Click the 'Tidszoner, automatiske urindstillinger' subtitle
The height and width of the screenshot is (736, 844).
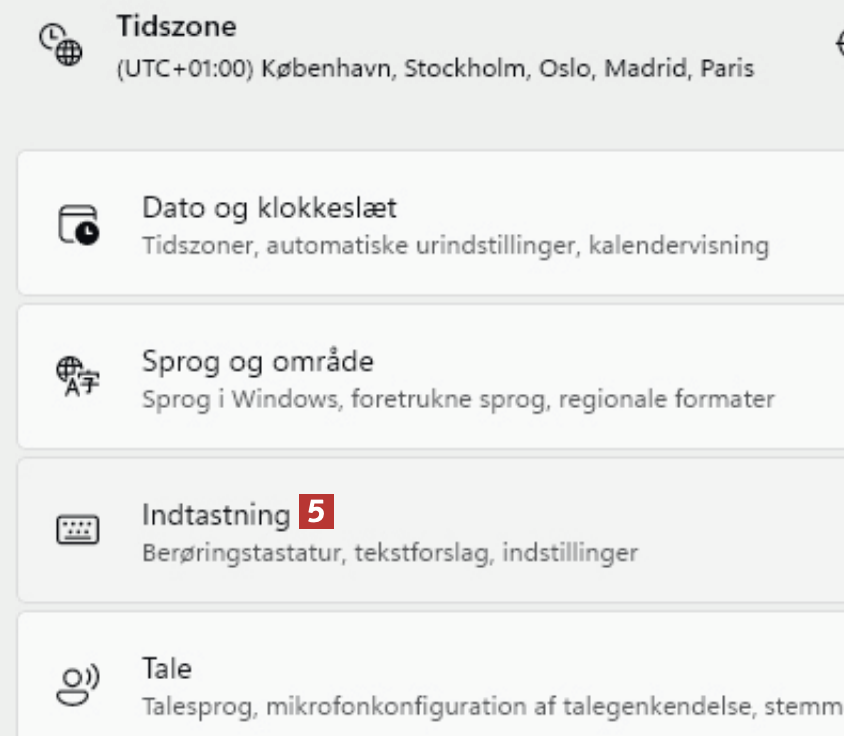360,245
